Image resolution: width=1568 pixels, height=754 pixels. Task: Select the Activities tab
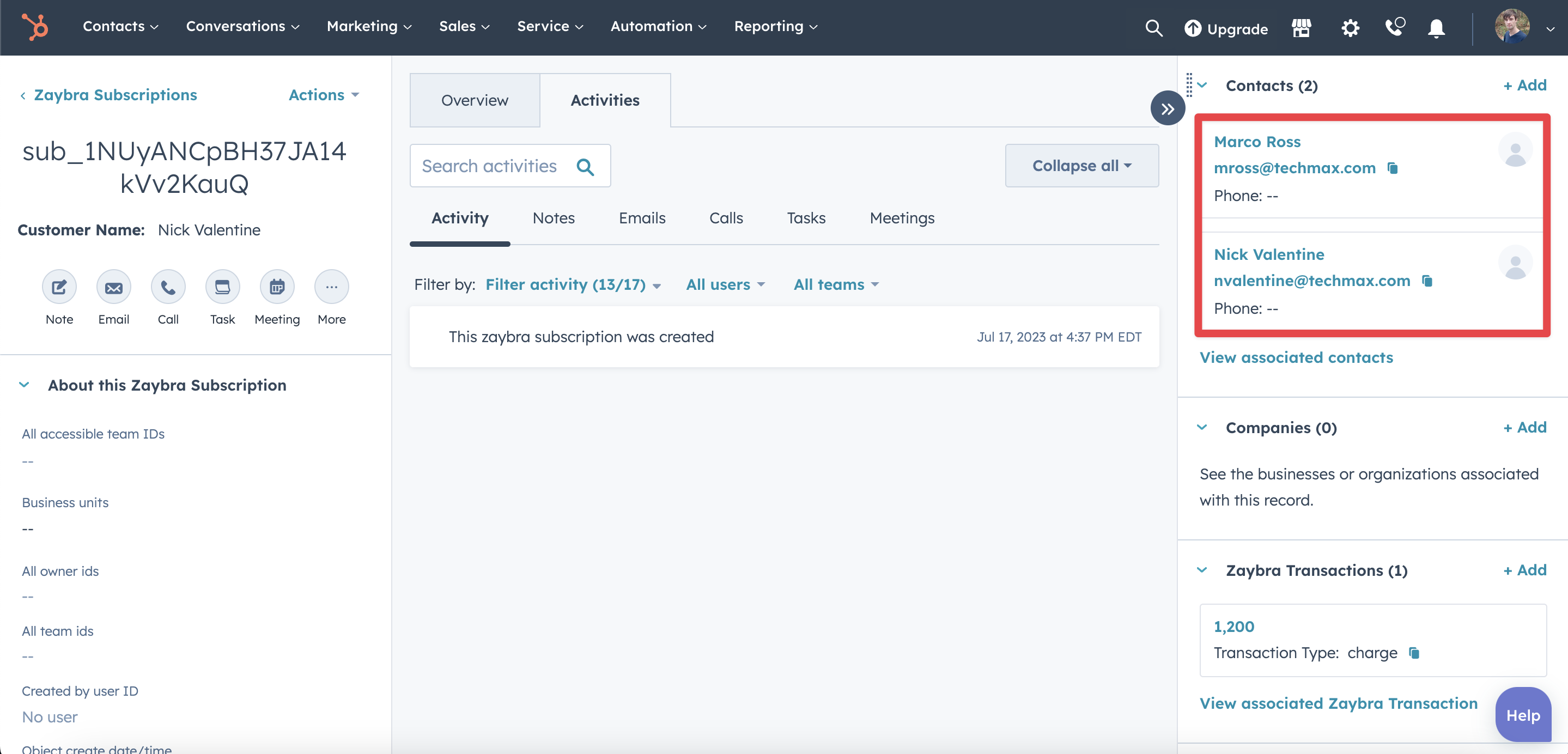pos(605,100)
